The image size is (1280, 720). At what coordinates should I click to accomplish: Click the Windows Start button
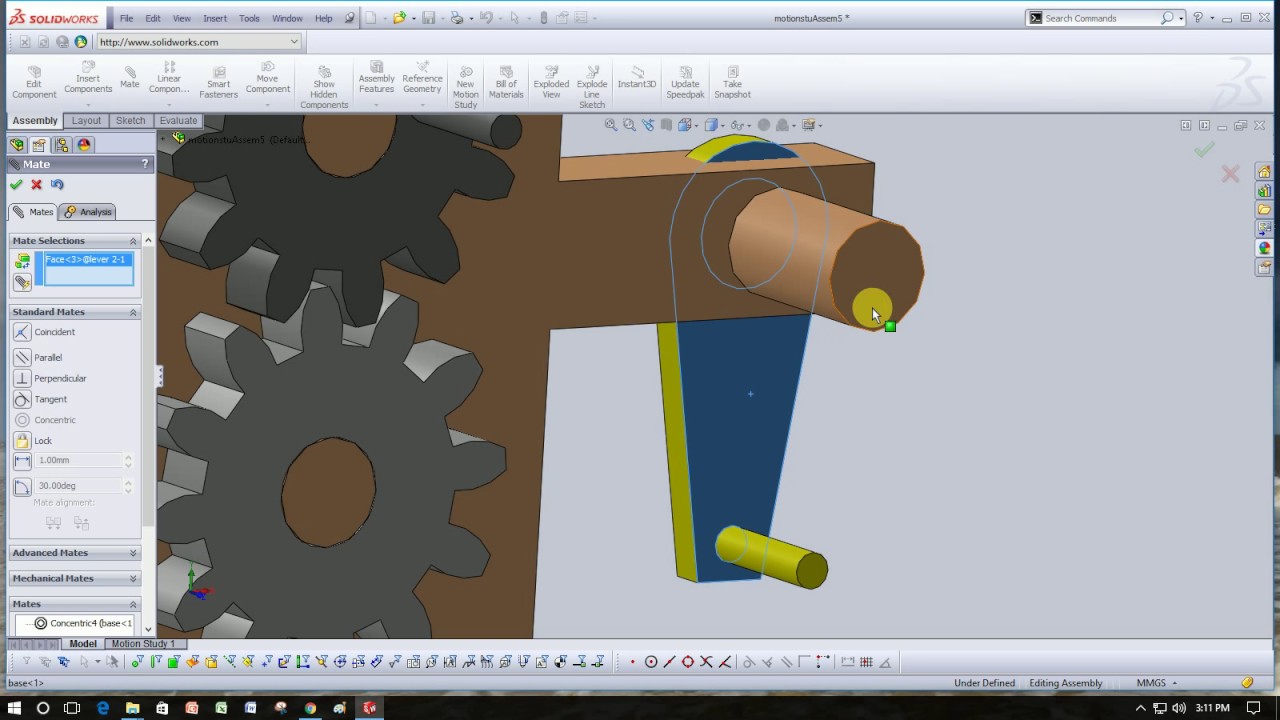click(14, 708)
